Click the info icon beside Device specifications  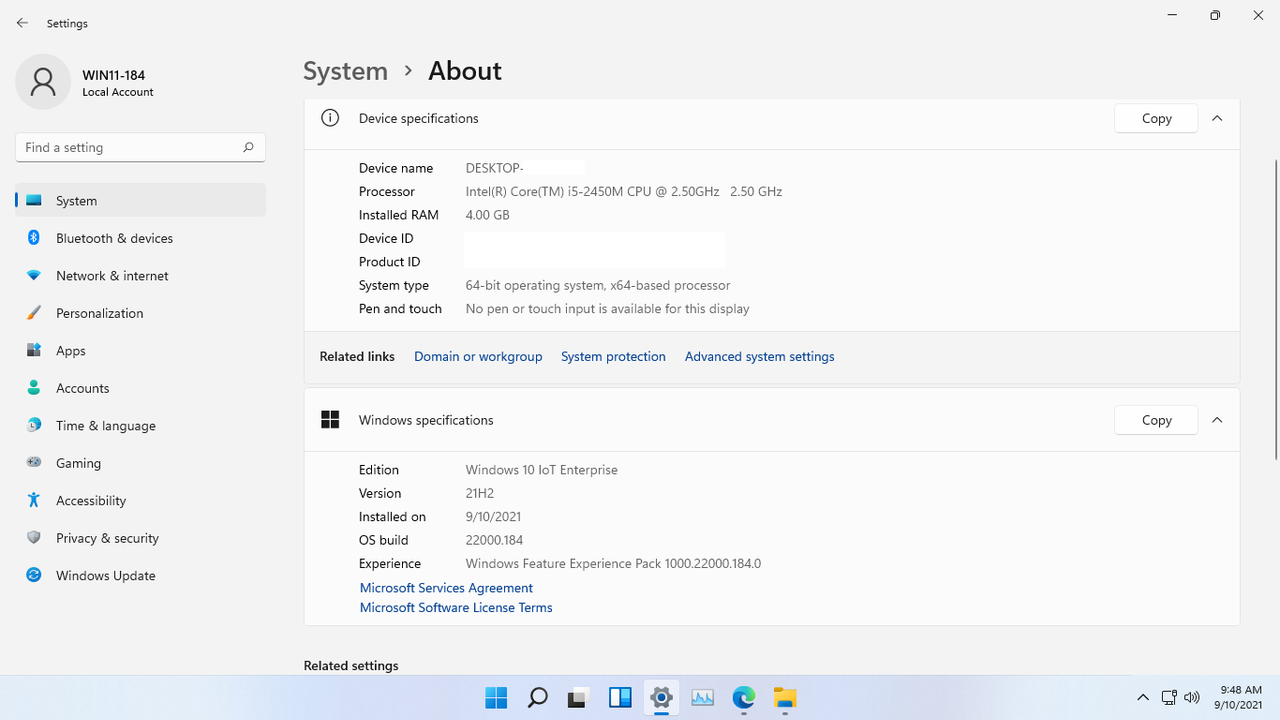pos(330,118)
